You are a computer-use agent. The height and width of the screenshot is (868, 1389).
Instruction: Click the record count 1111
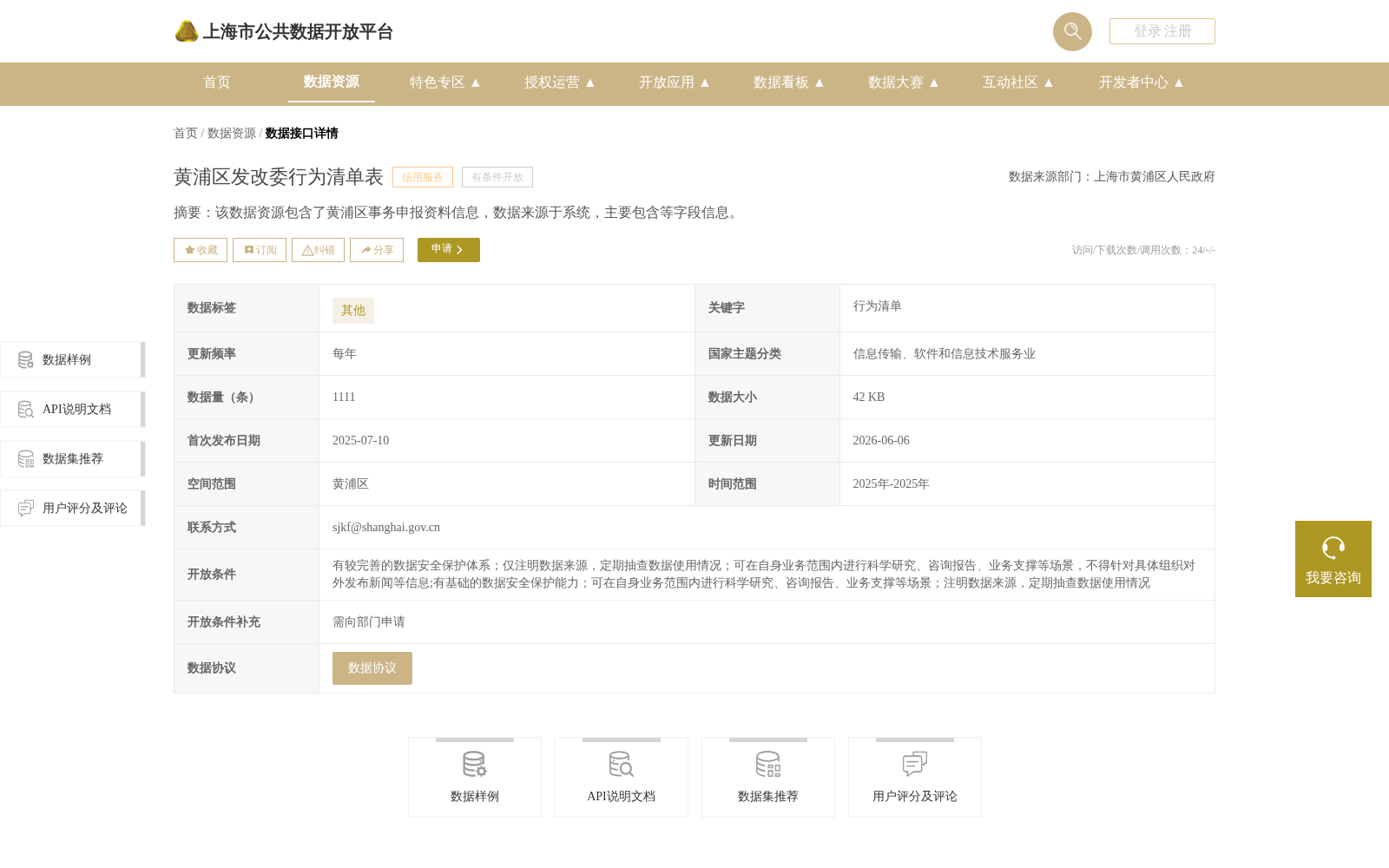pyautogui.click(x=344, y=398)
